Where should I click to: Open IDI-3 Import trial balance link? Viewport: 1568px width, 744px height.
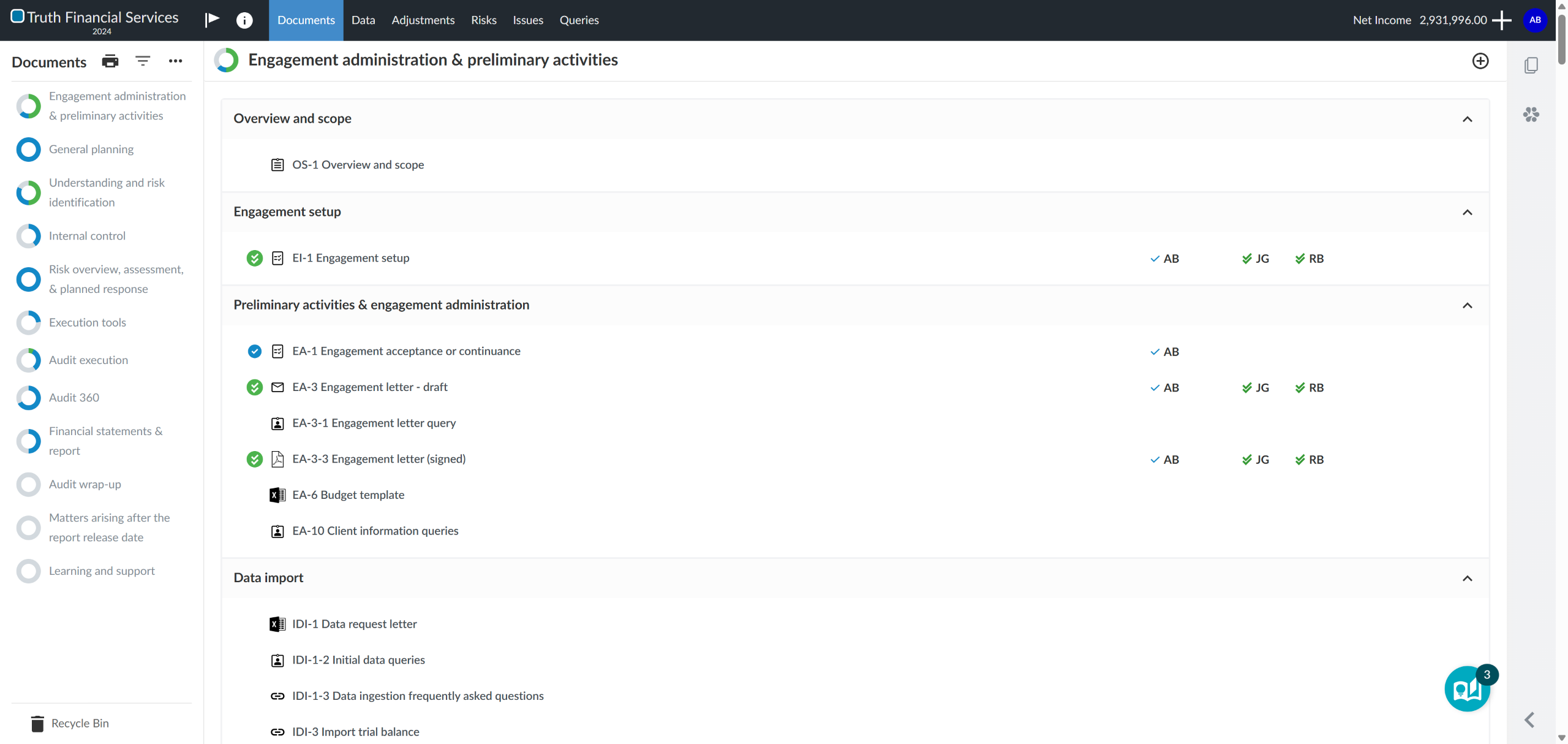coord(355,732)
